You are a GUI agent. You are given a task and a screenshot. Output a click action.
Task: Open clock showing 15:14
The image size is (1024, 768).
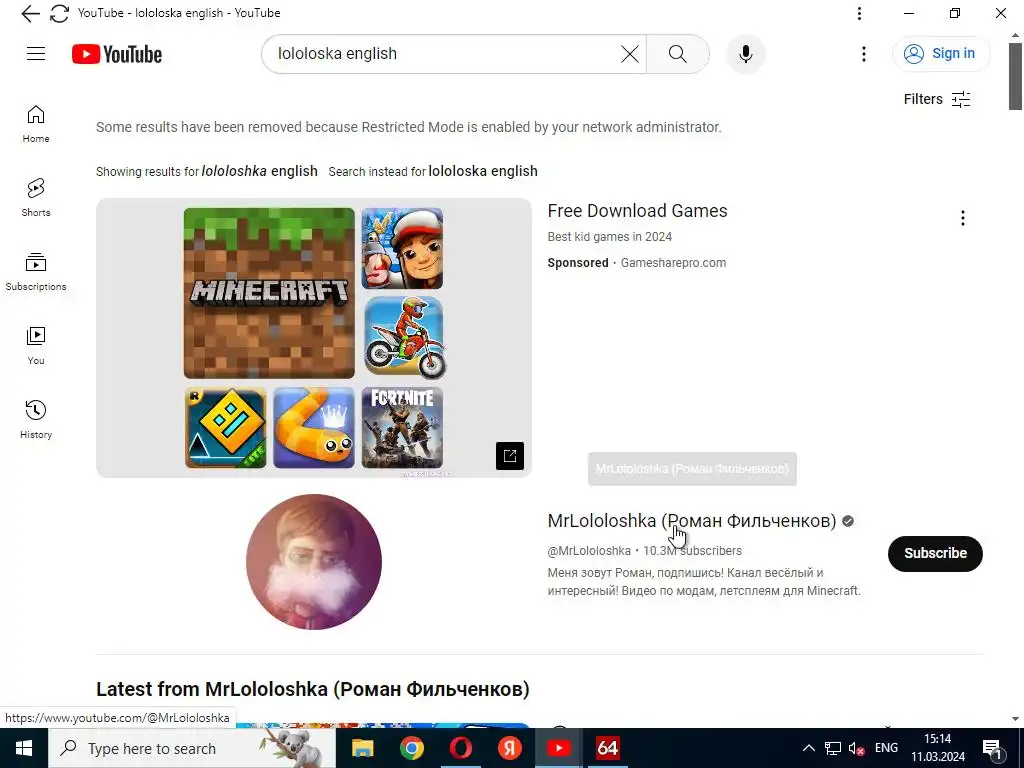(938, 748)
